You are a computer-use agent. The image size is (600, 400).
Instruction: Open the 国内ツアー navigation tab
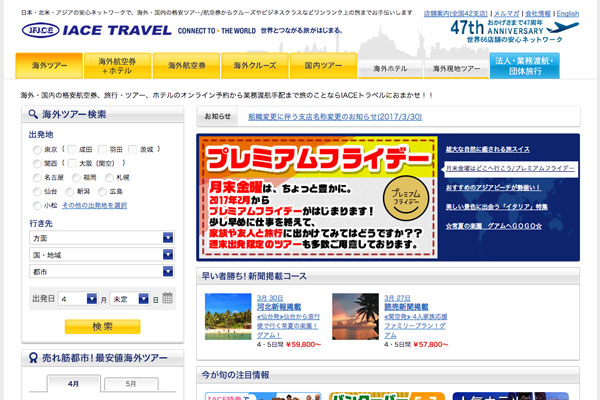[x=323, y=66]
